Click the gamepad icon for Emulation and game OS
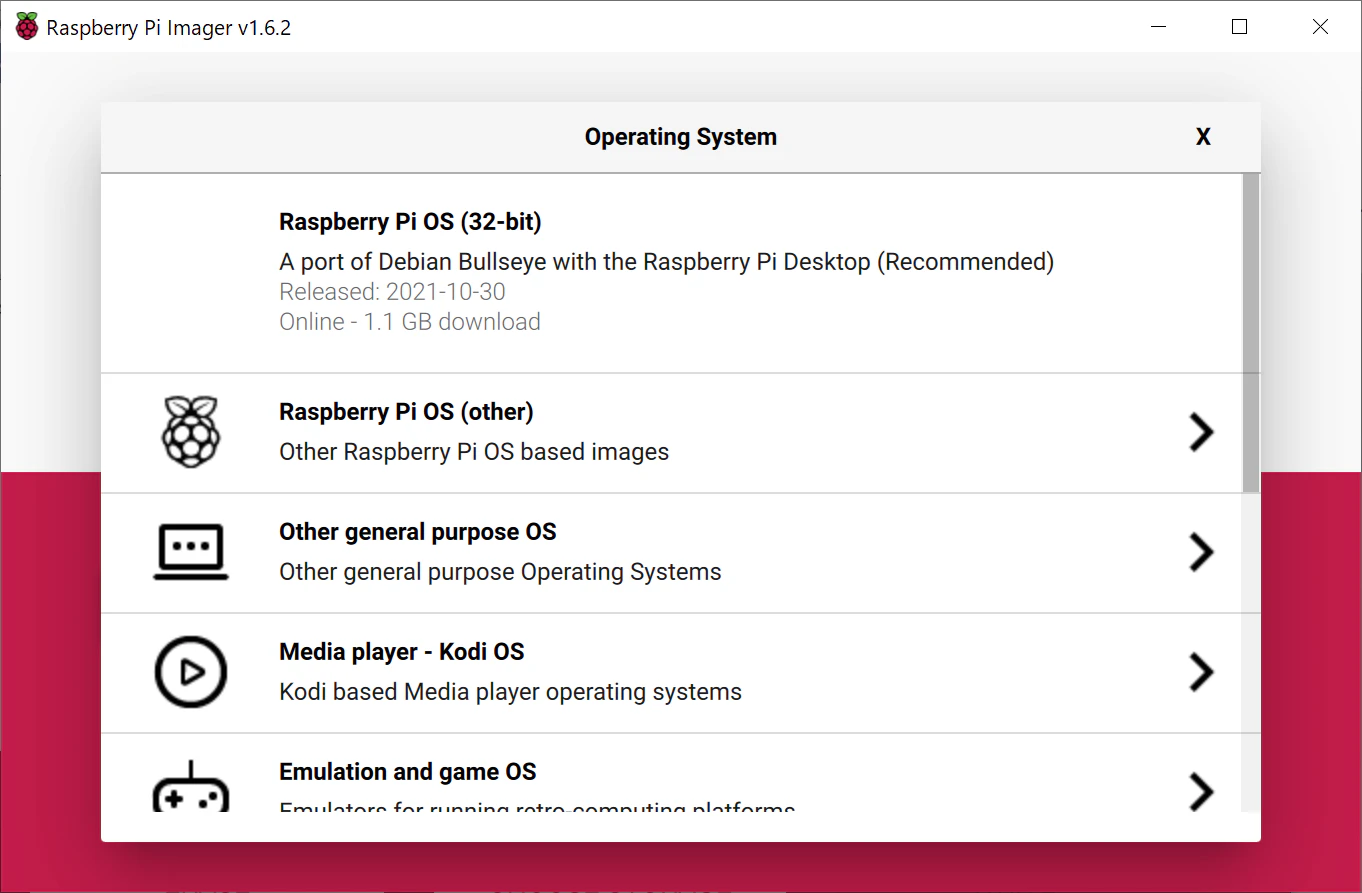The width and height of the screenshot is (1362, 893). coord(191,787)
